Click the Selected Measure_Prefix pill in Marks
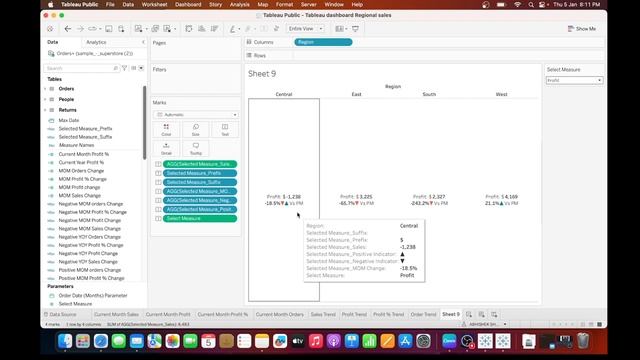The height and width of the screenshot is (360, 640). [200, 173]
